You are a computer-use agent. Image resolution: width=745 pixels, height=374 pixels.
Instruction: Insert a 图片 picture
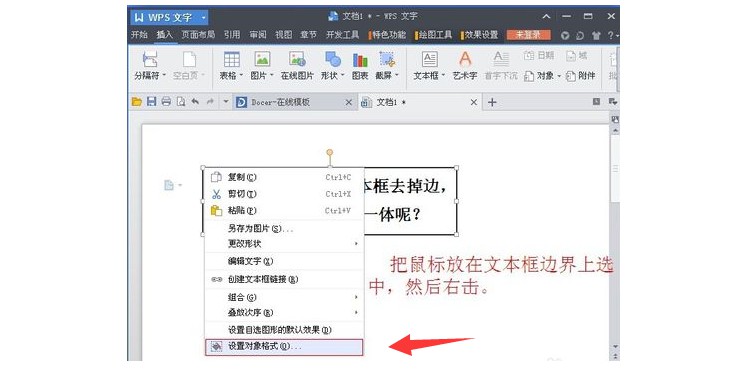(x=262, y=65)
